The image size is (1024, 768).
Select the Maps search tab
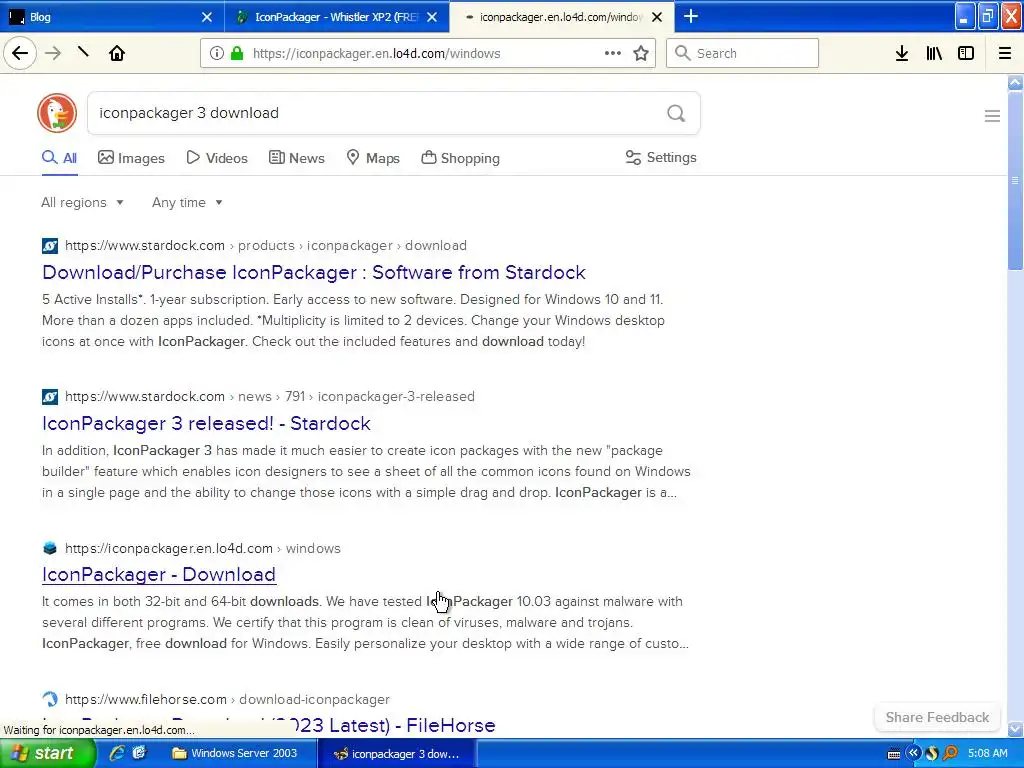[x=373, y=158]
